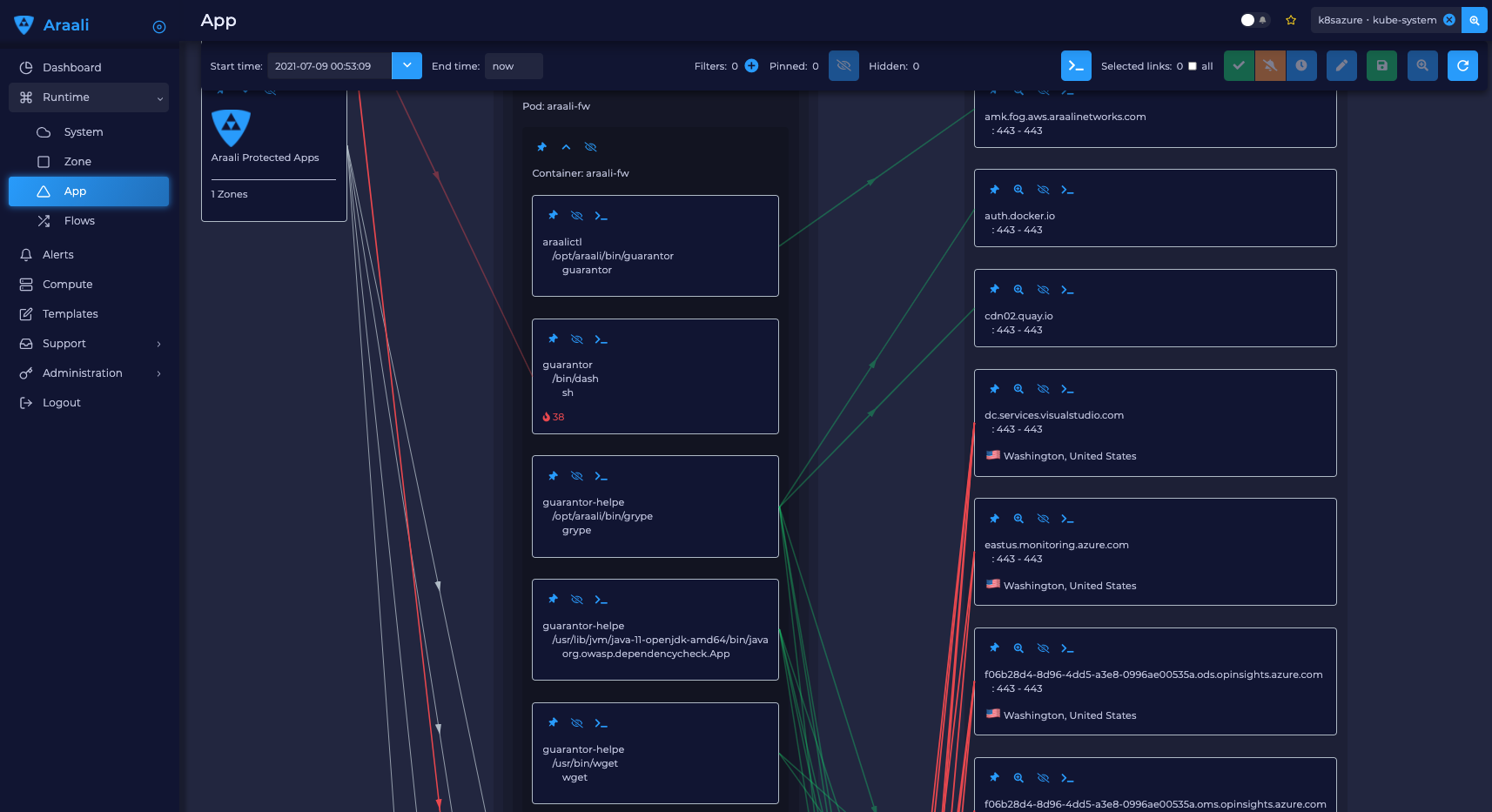Open terminal icon on wget card

[601, 723]
